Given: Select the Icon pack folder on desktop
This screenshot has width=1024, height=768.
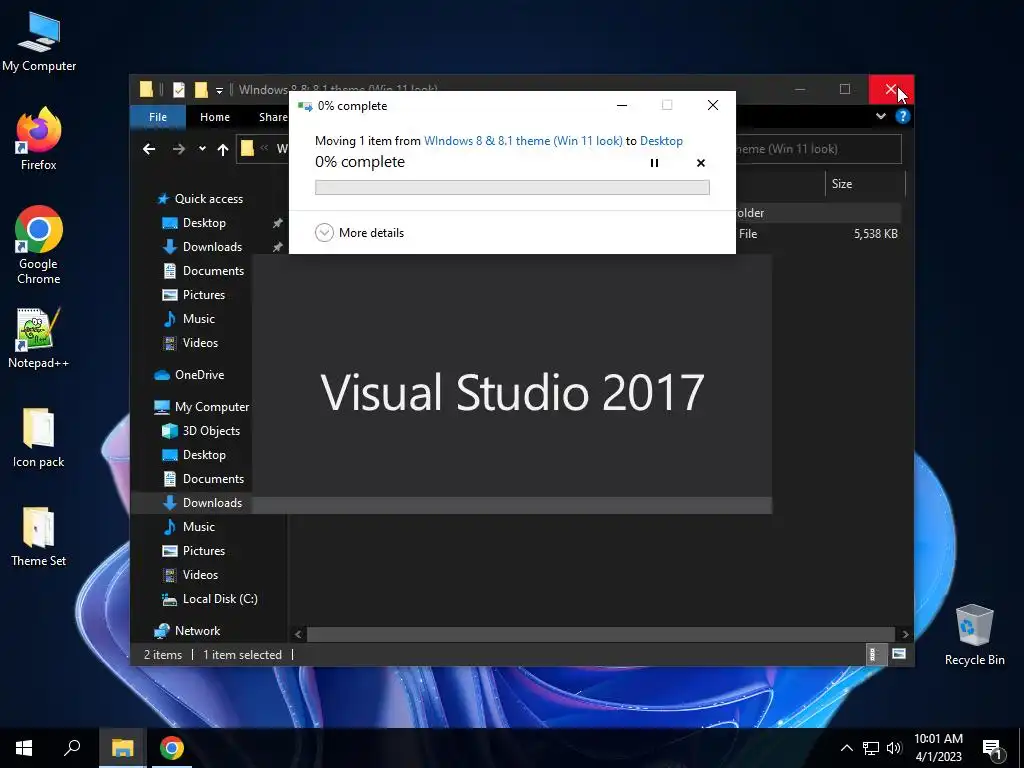Looking at the screenshot, I should 39,438.
